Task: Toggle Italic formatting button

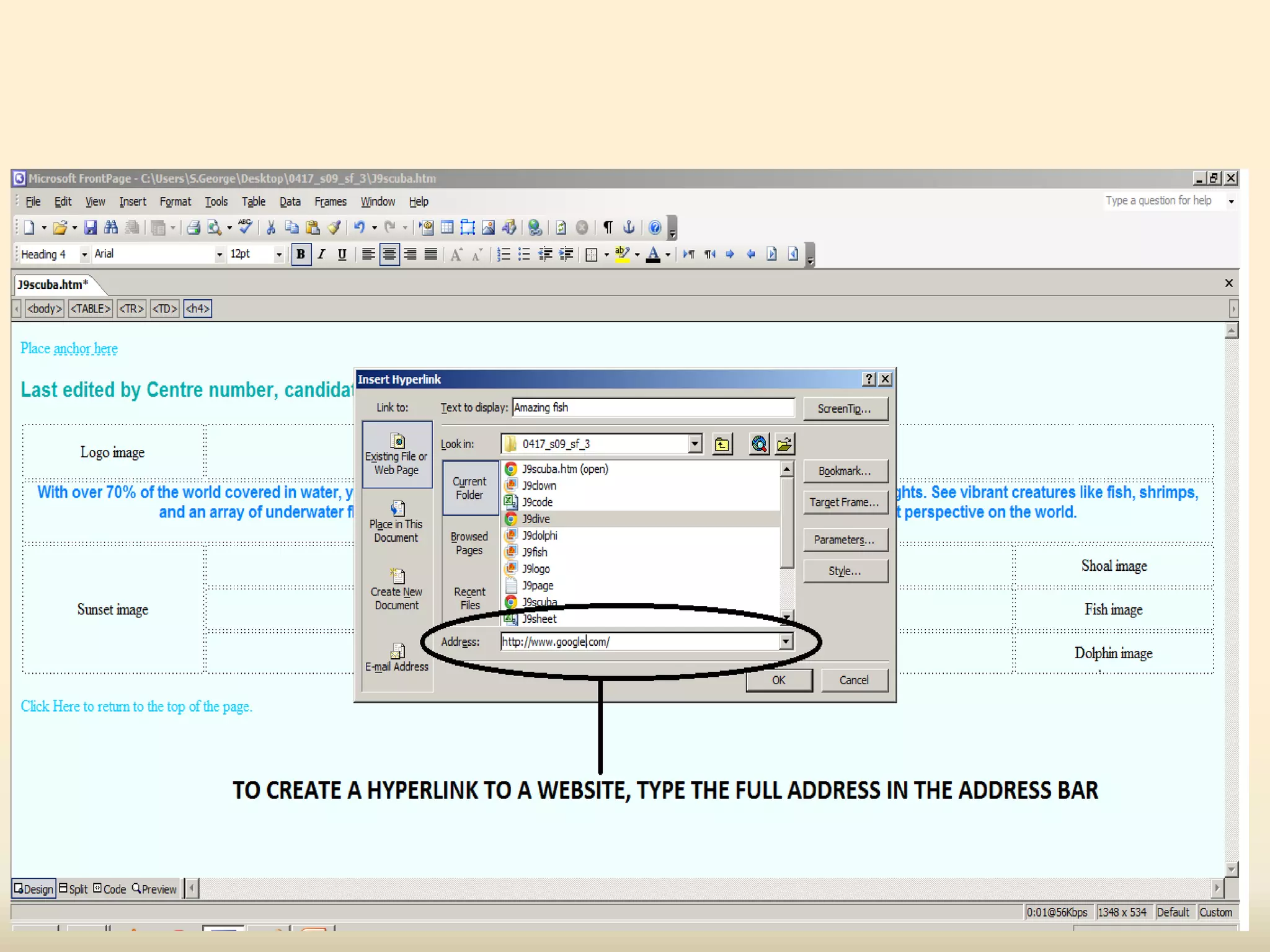Action: coord(321,254)
